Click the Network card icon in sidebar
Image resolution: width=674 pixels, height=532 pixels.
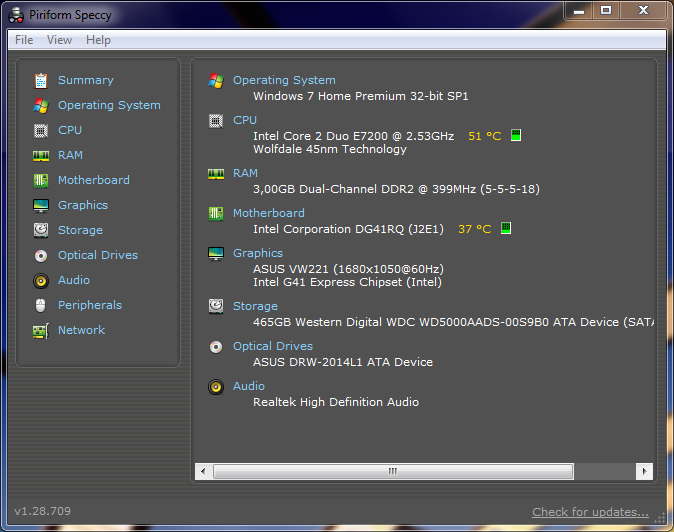[41, 331]
